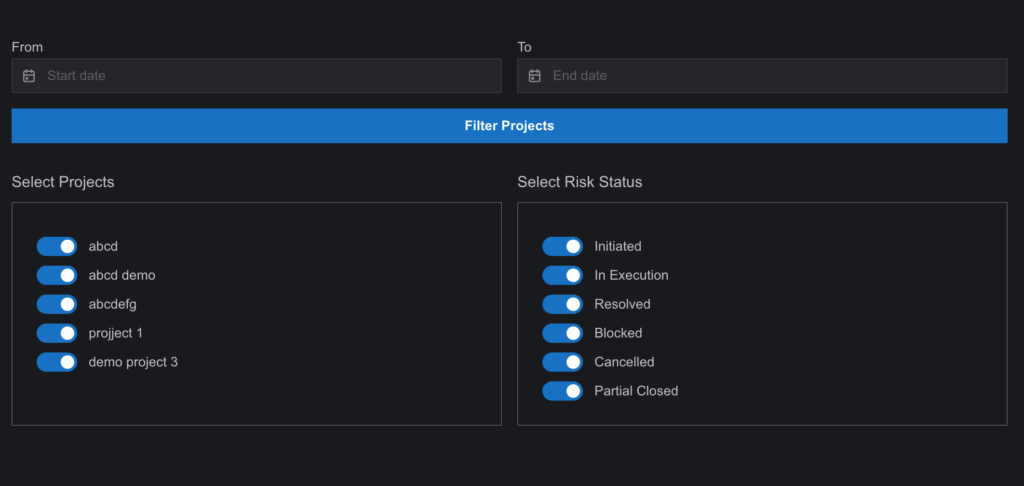Turn off the Initiated risk status
The width and height of the screenshot is (1024, 486).
562,246
